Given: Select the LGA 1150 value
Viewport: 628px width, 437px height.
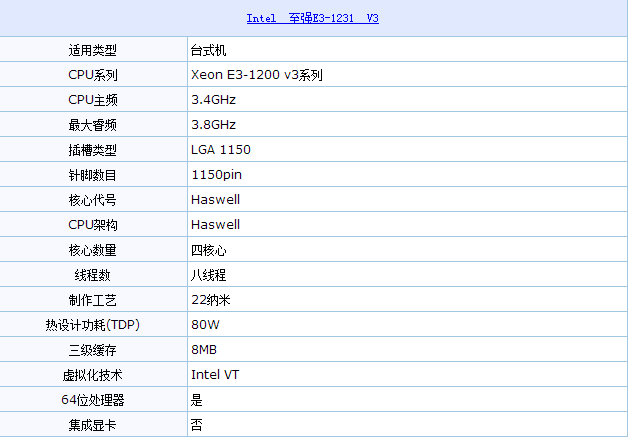Looking at the screenshot, I should (x=221, y=150).
